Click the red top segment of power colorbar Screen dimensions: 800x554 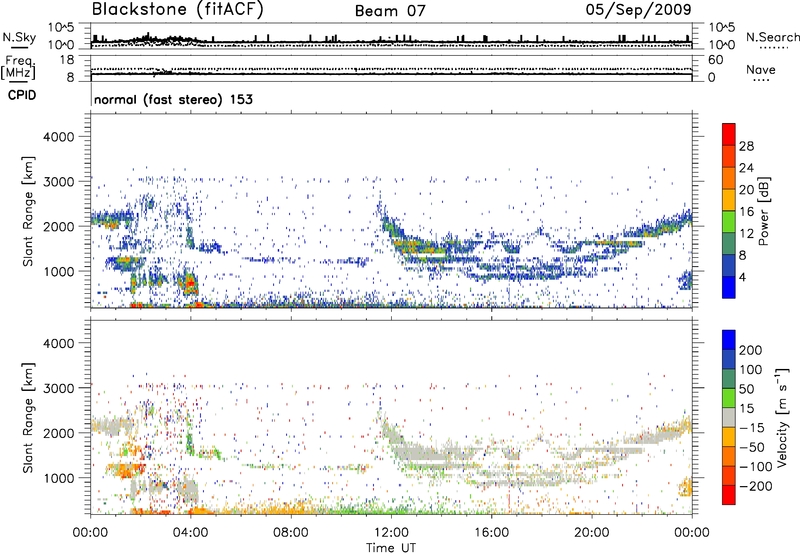[729, 134]
